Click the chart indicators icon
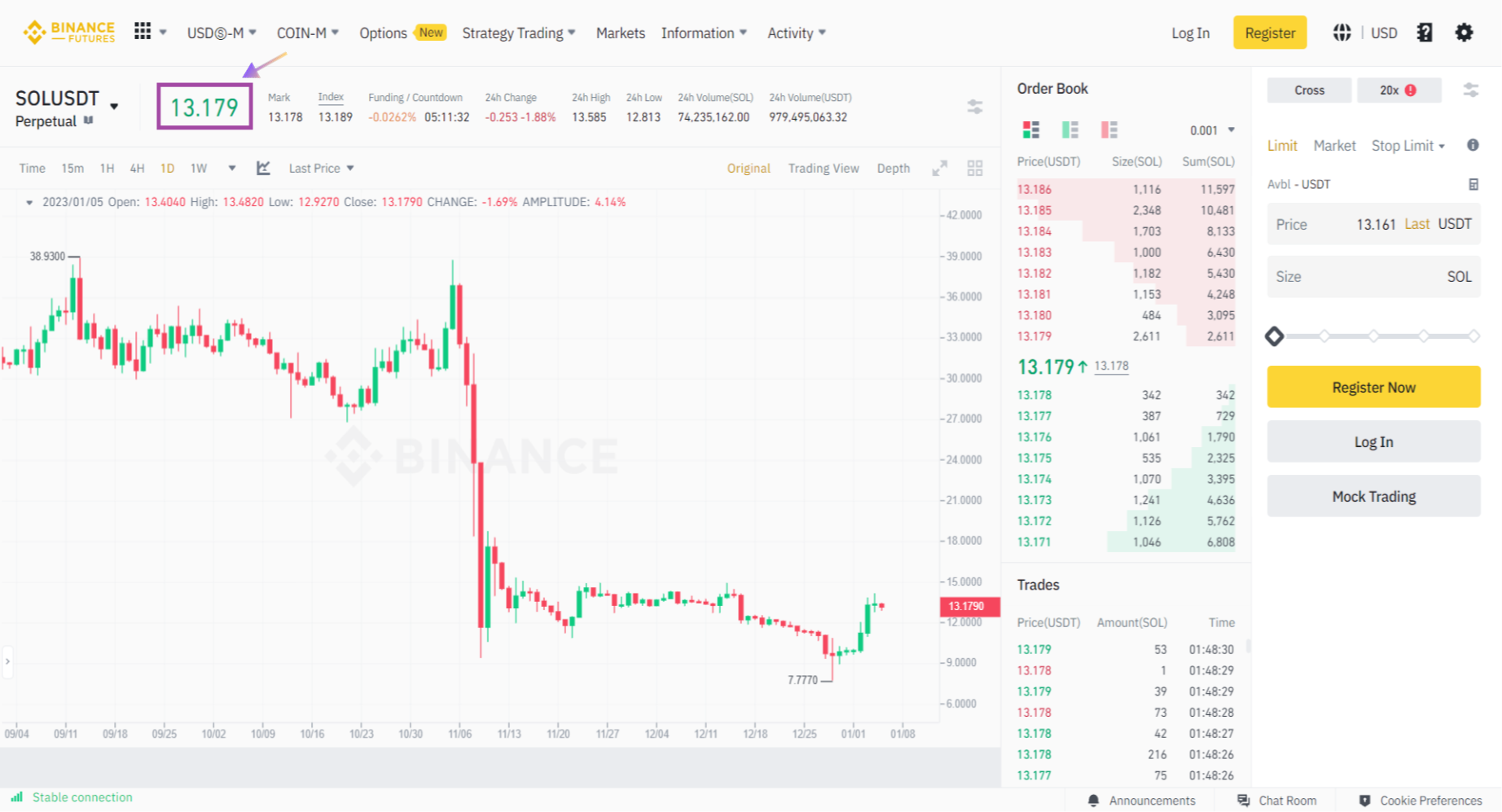1502x812 pixels. tap(263, 168)
